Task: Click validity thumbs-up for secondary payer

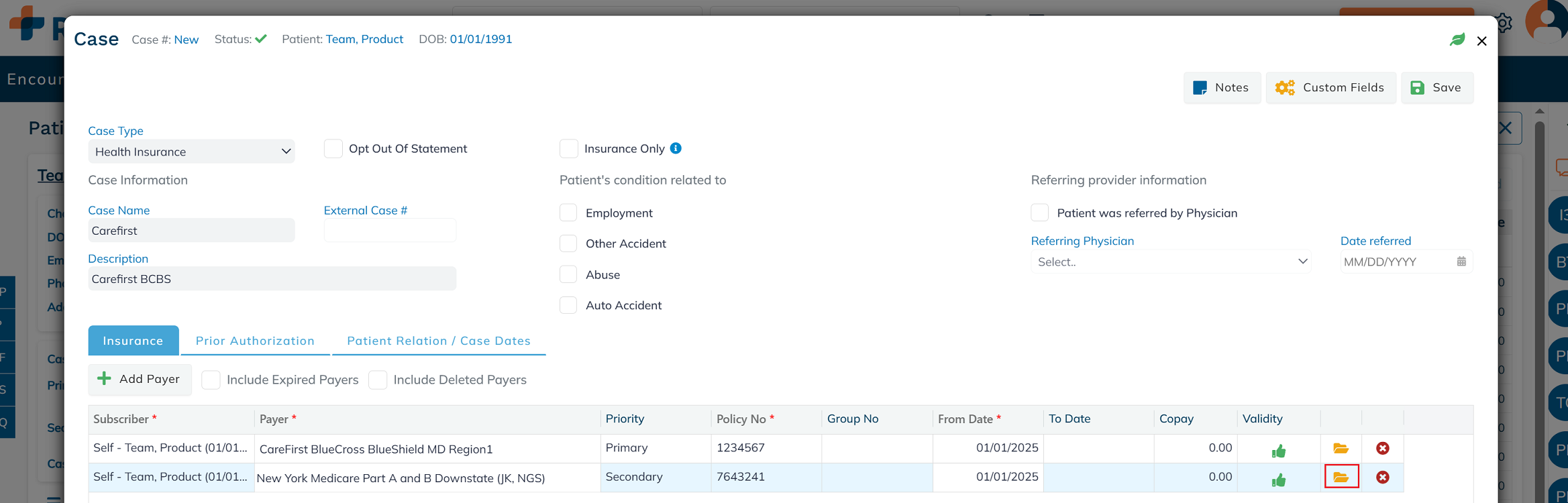Action: coord(1279,480)
